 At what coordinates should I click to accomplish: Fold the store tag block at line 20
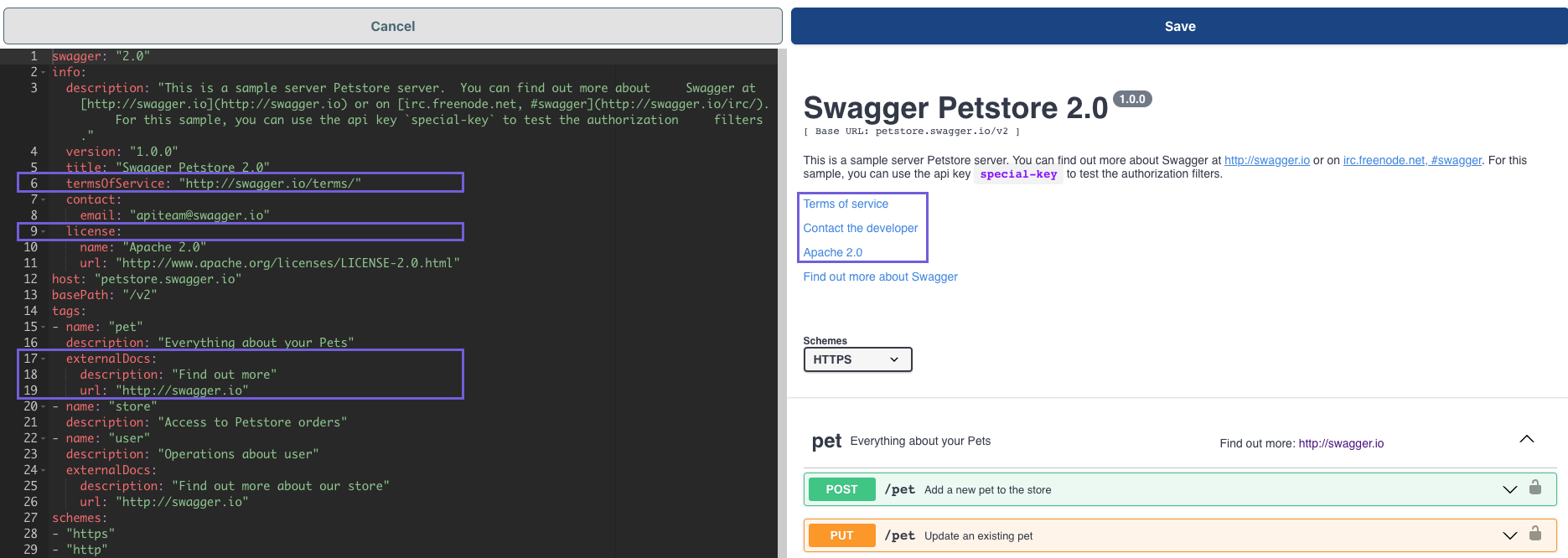click(43, 406)
